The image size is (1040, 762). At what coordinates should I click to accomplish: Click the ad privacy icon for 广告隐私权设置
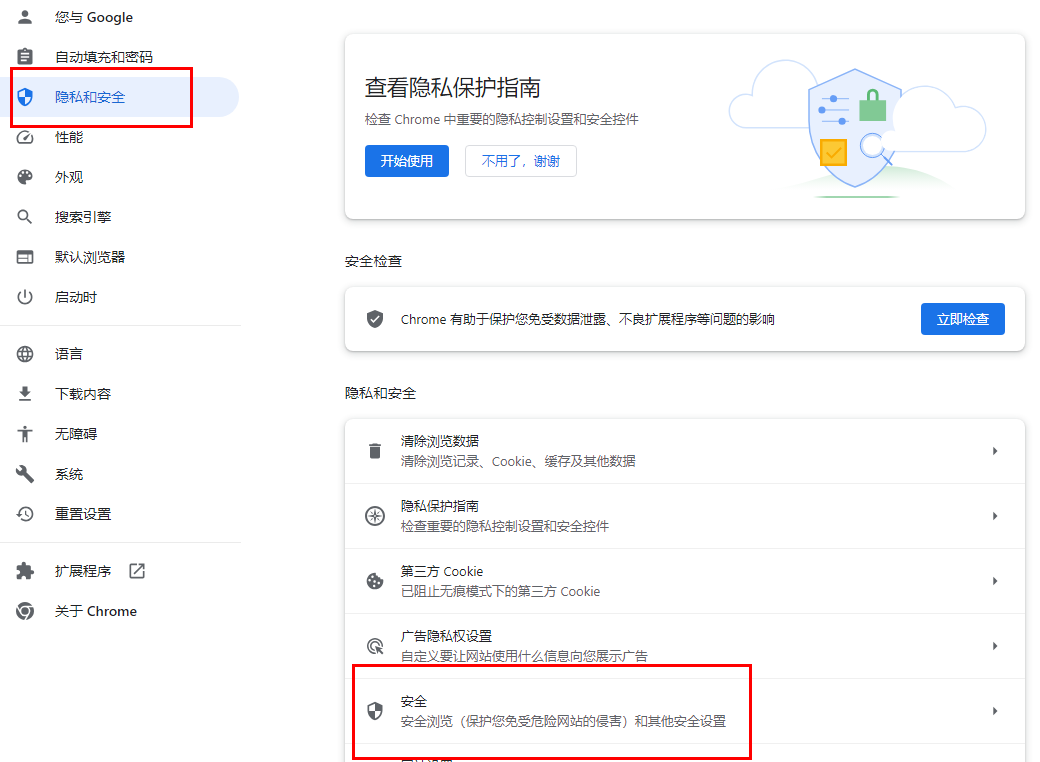click(x=375, y=646)
